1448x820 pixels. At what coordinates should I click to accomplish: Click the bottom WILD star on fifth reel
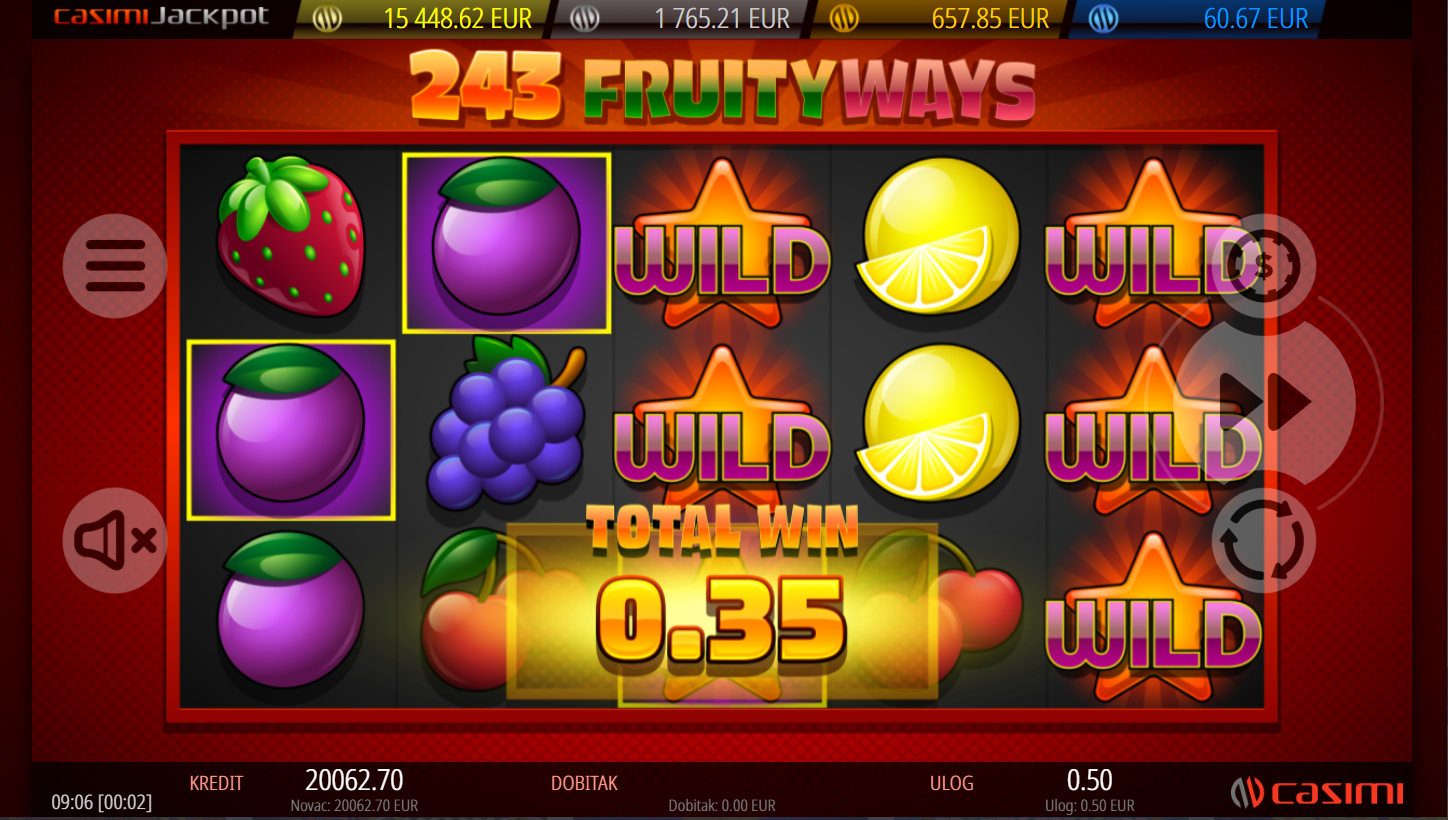[1154, 618]
